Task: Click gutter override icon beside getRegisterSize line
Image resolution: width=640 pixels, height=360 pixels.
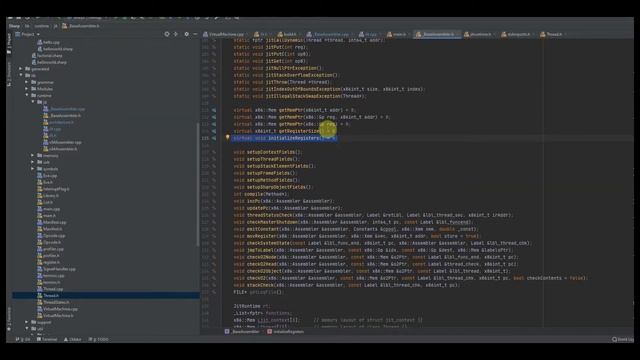Action: coord(214,131)
